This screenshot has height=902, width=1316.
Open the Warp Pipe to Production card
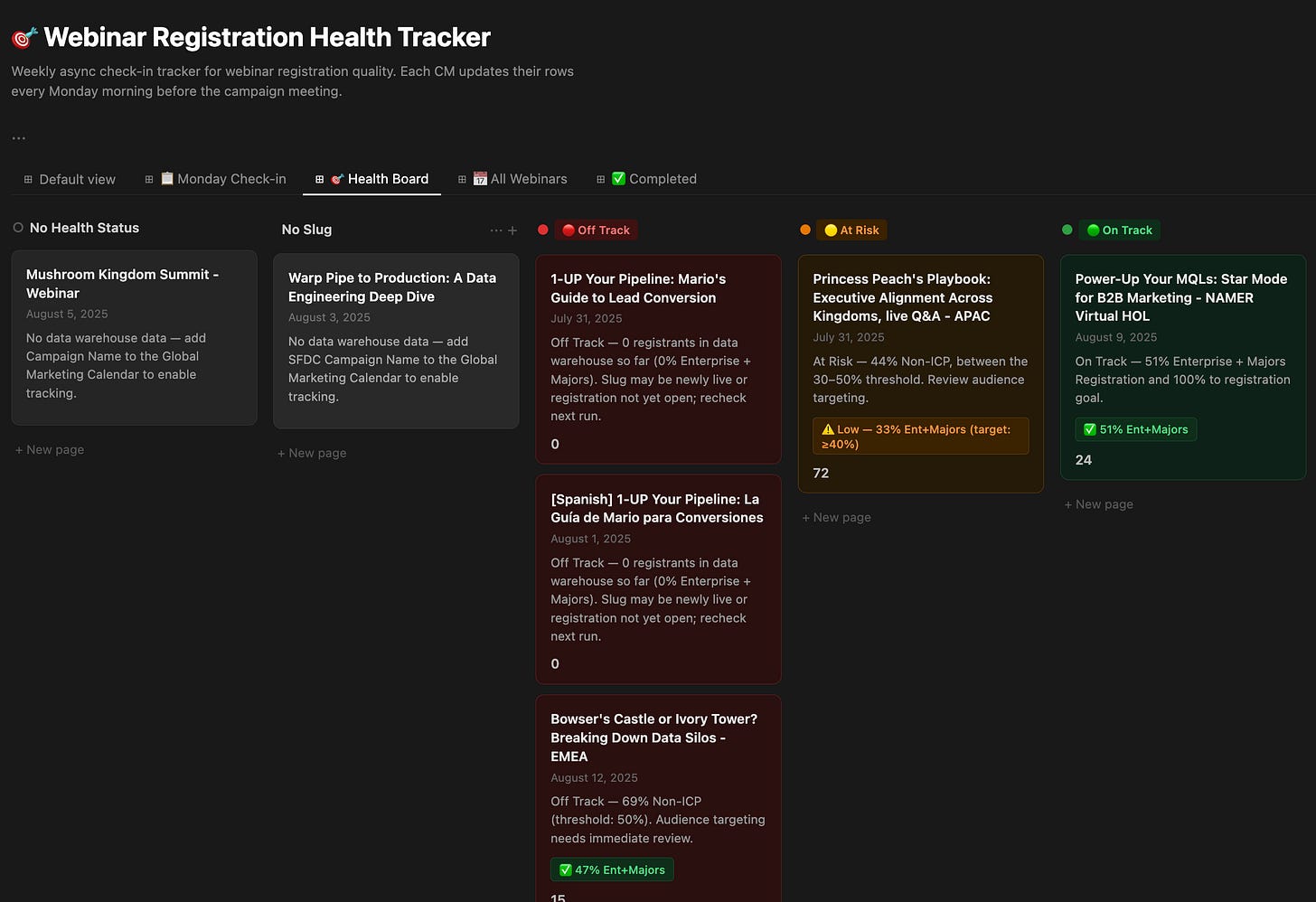coord(396,341)
